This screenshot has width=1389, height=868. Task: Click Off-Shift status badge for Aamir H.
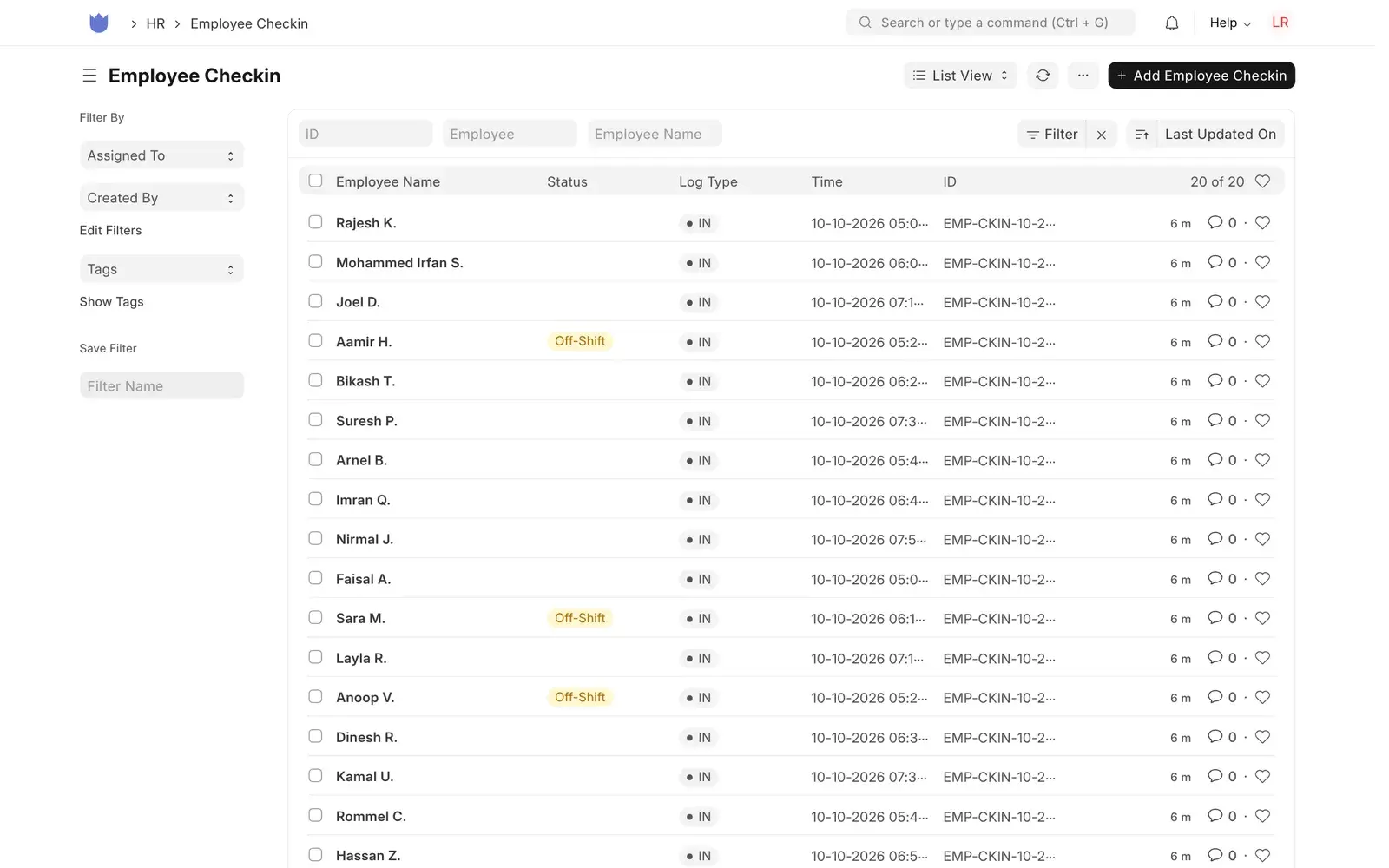580,341
